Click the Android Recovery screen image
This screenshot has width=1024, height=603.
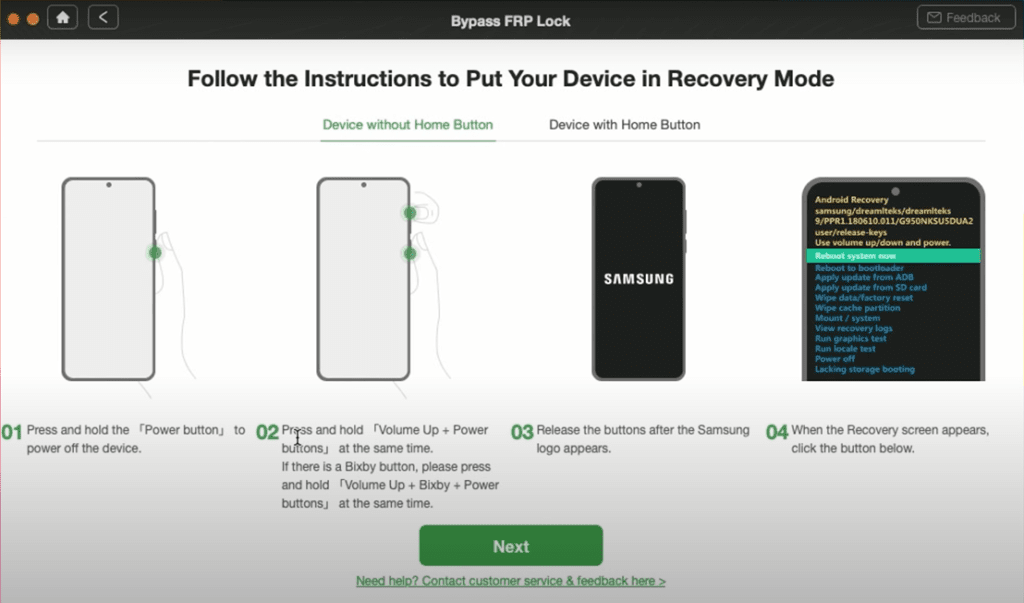(x=893, y=279)
